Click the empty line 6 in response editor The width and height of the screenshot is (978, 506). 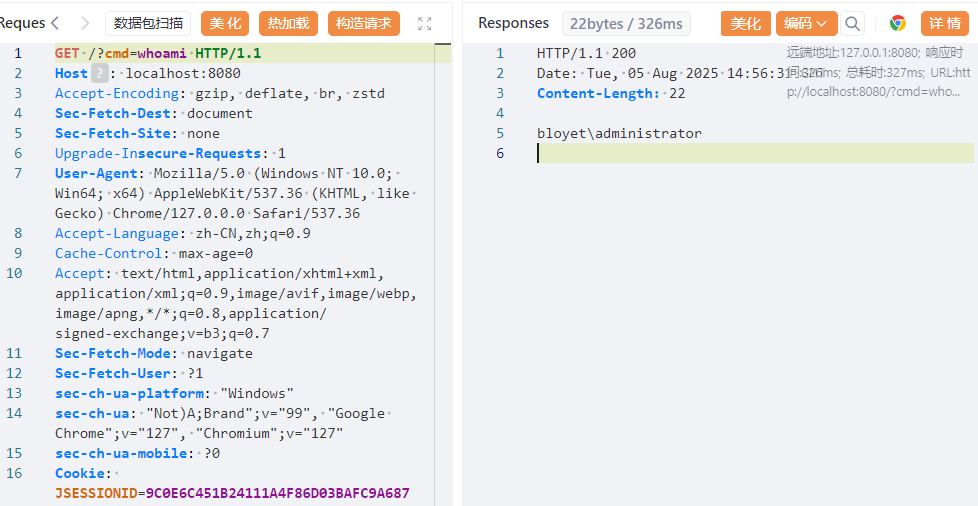coord(750,153)
